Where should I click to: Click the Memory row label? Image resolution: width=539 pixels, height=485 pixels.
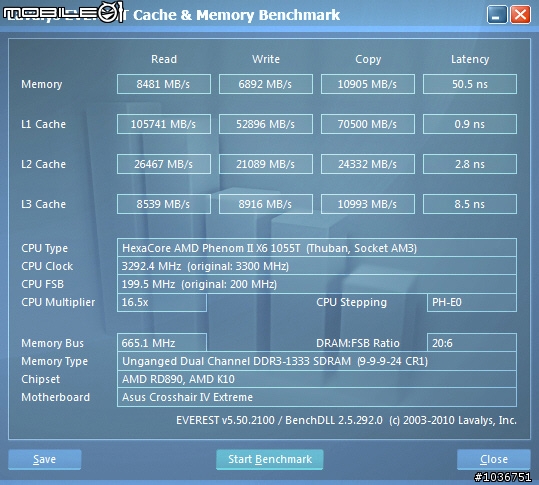[x=42, y=84]
